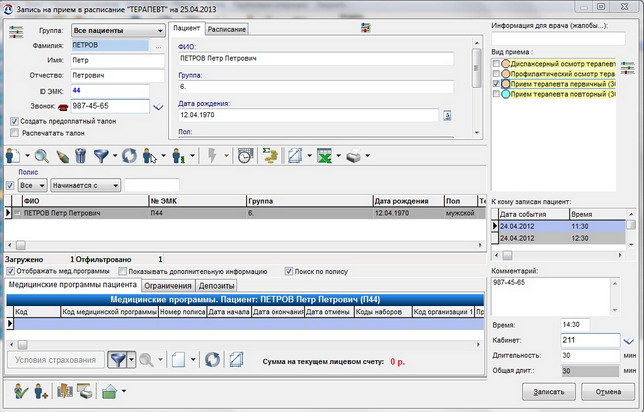
Task: Click the layout pages icon in patient toolbar
Action: click(x=295, y=156)
